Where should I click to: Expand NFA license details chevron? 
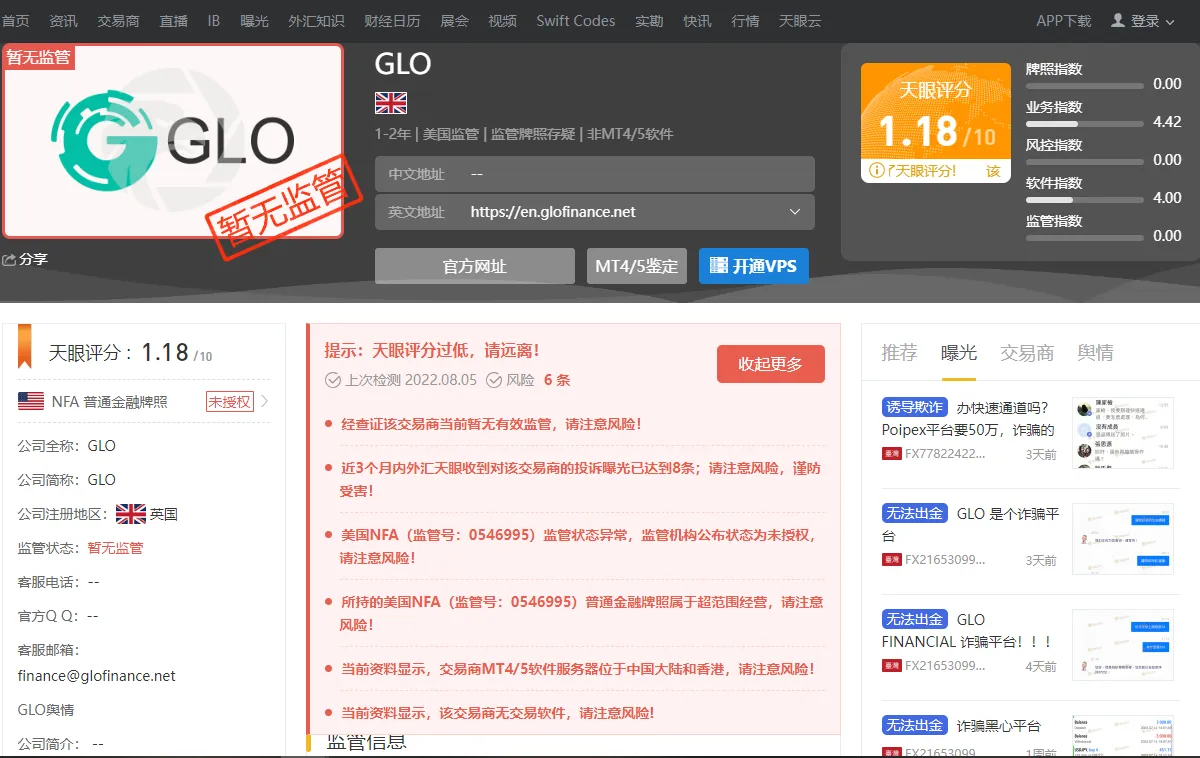265,402
